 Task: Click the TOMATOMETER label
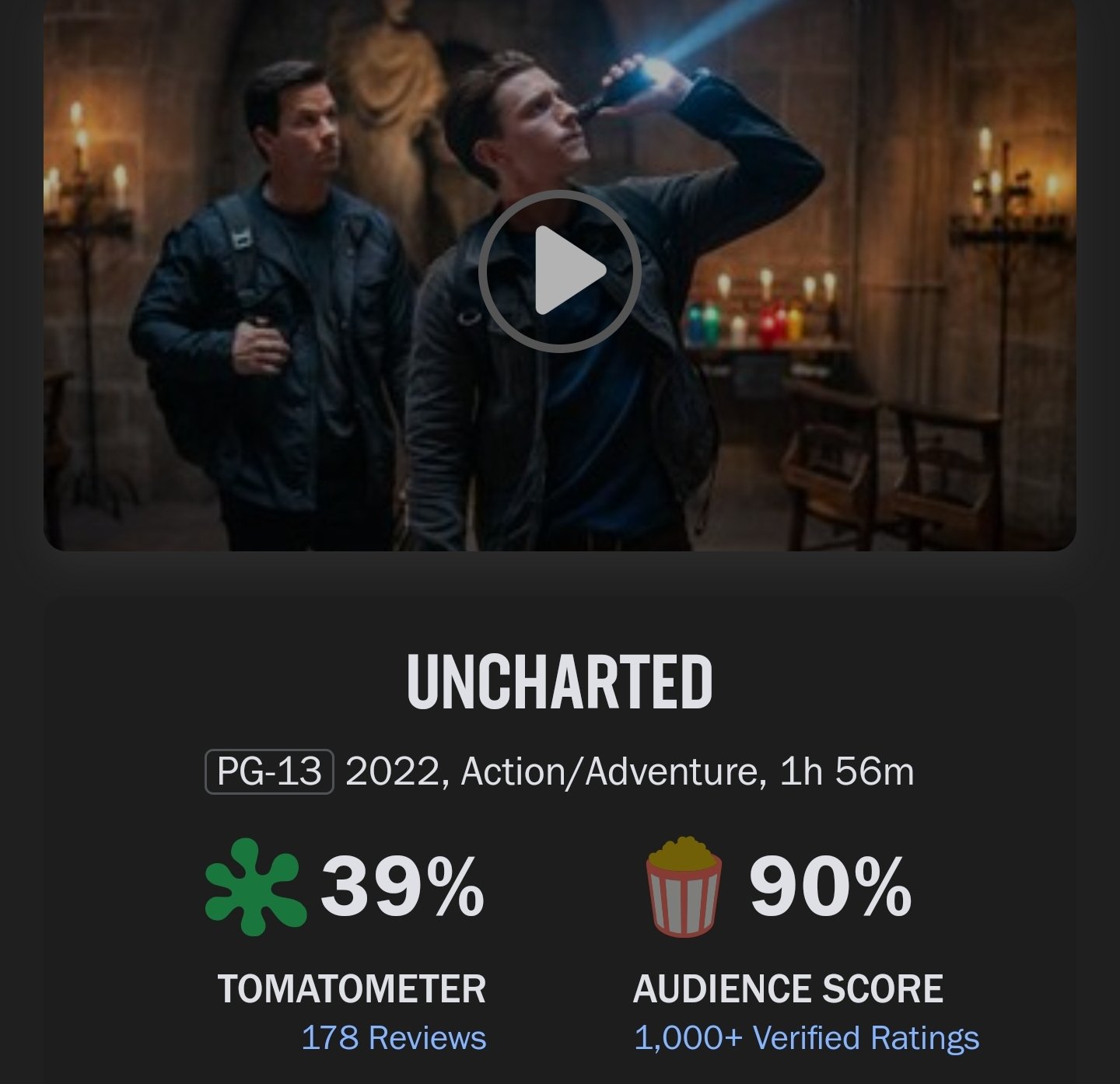352,989
